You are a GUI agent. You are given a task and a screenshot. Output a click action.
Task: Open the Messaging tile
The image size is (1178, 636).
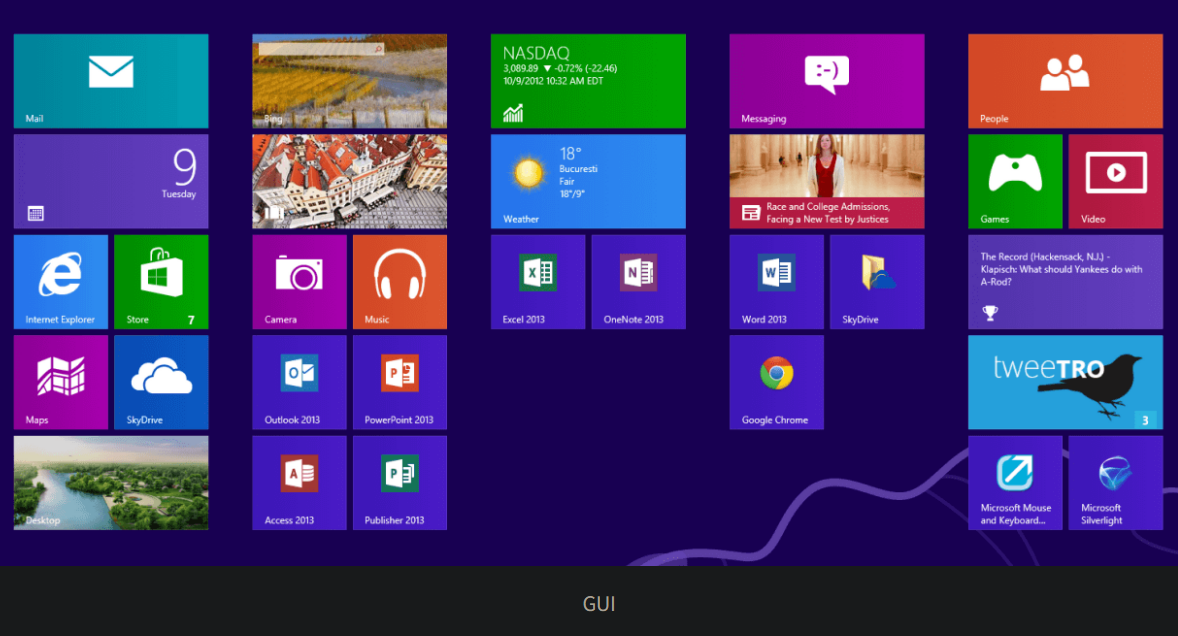[827, 81]
